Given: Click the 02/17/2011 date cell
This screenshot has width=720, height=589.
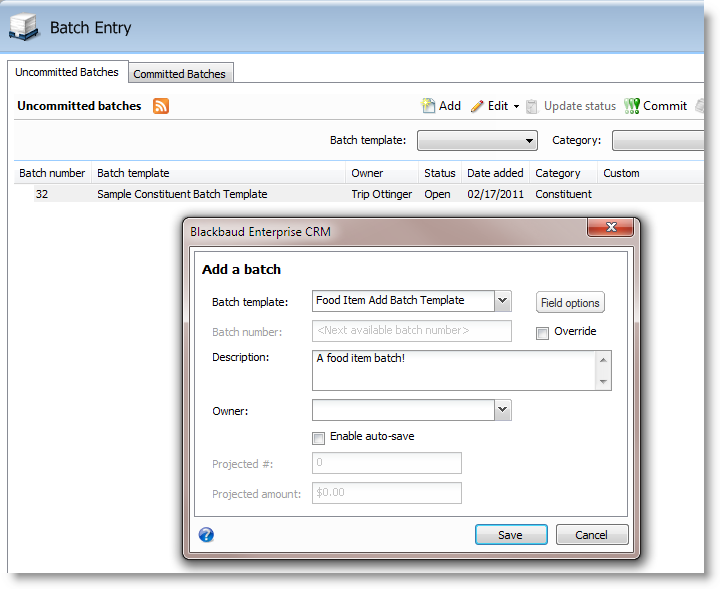Looking at the screenshot, I should click(x=495, y=194).
